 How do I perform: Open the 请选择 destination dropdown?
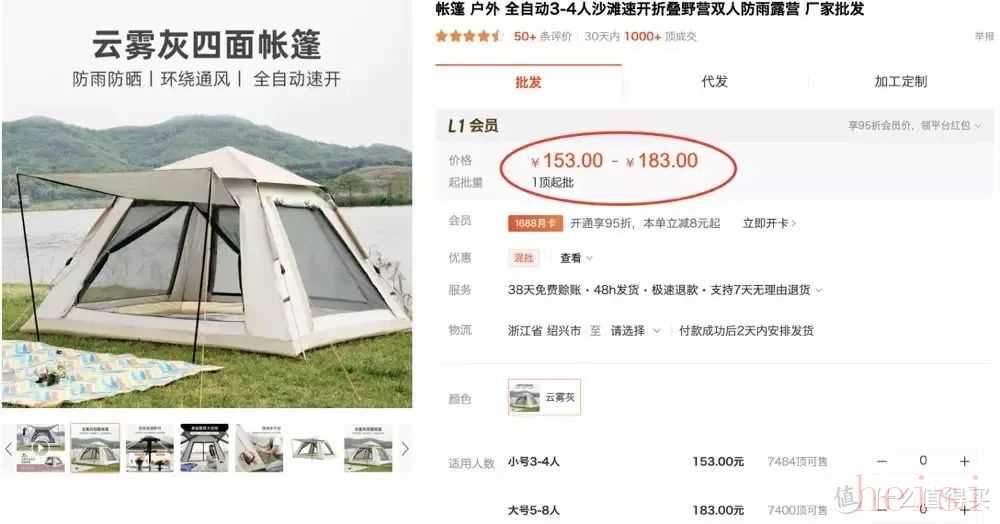635,330
